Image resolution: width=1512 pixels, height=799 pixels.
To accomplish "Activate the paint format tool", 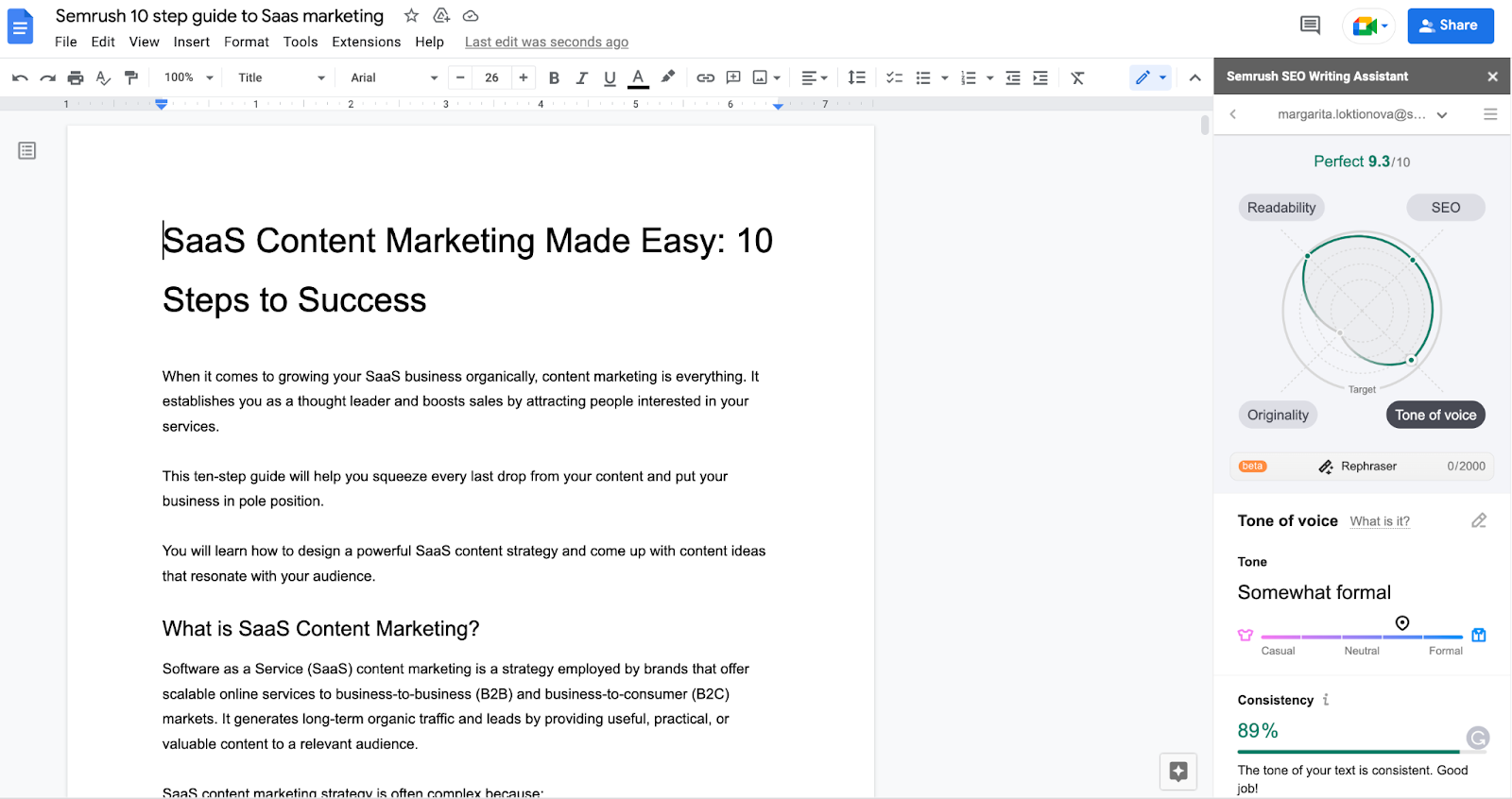I will click(x=131, y=77).
